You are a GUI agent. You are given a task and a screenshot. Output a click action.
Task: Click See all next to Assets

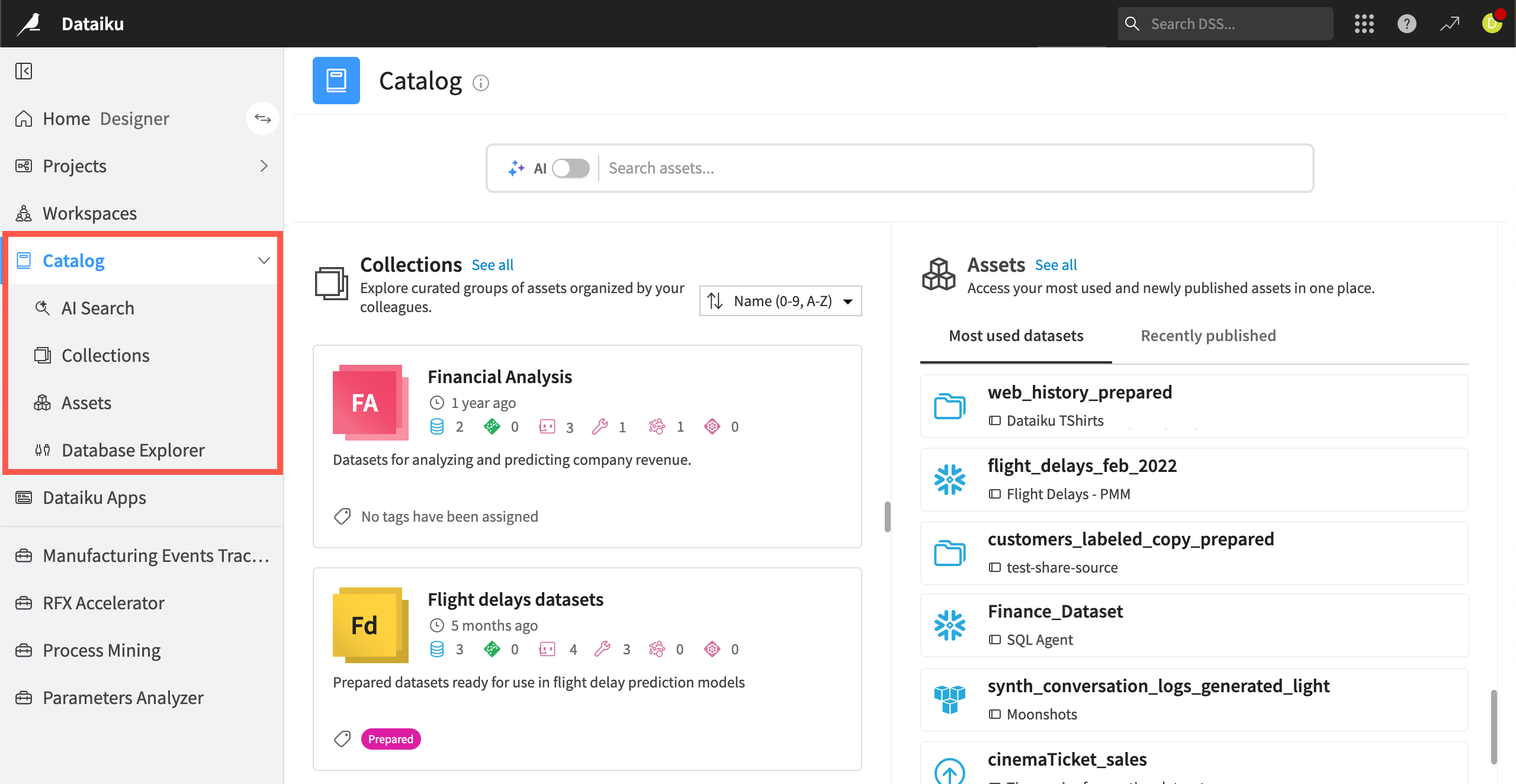(x=1056, y=265)
